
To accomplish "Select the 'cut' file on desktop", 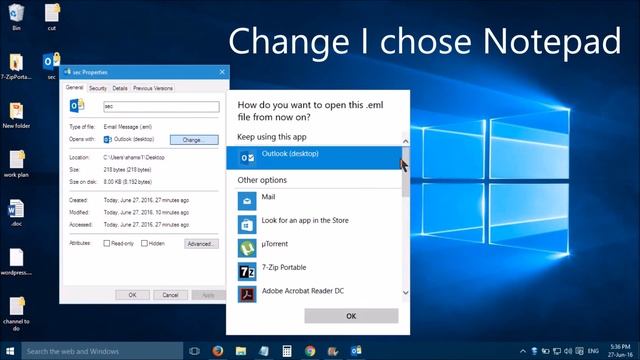I will point(52,16).
